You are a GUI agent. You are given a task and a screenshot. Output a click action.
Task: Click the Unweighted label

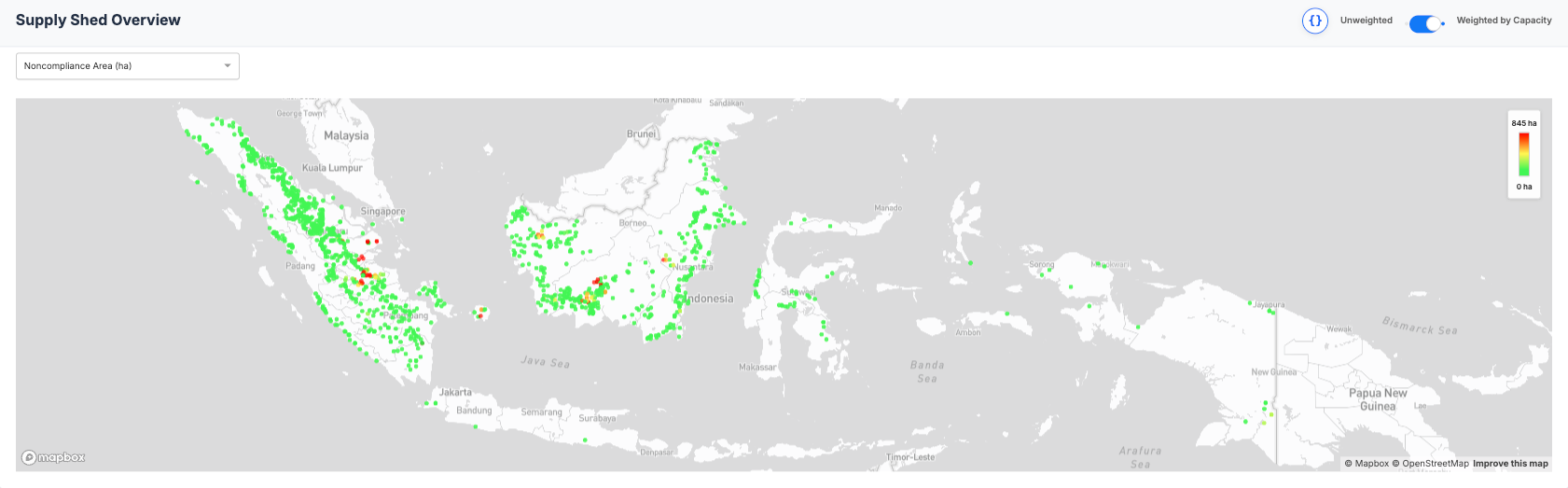click(1366, 21)
